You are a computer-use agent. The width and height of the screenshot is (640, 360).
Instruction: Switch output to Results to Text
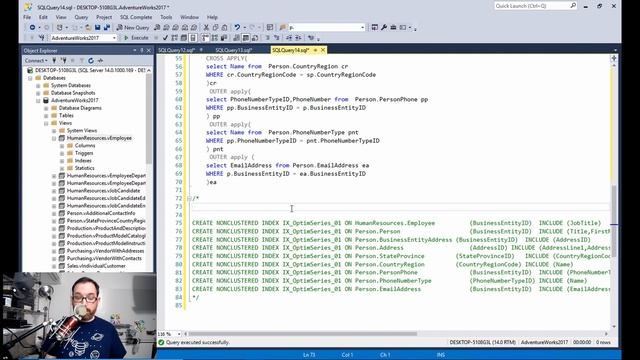pyautogui.click(x=236, y=38)
